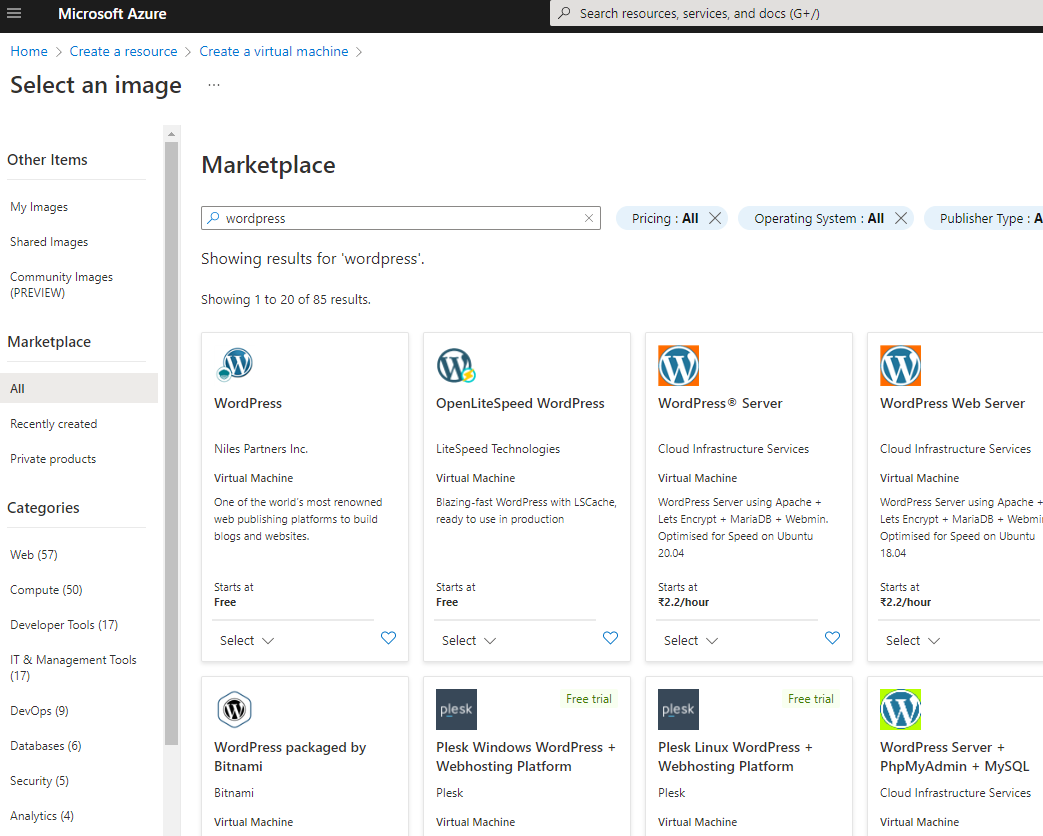Click the sidebar vertical scrollbar thumb
Viewport: 1043px width, 836px height.
[172, 443]
